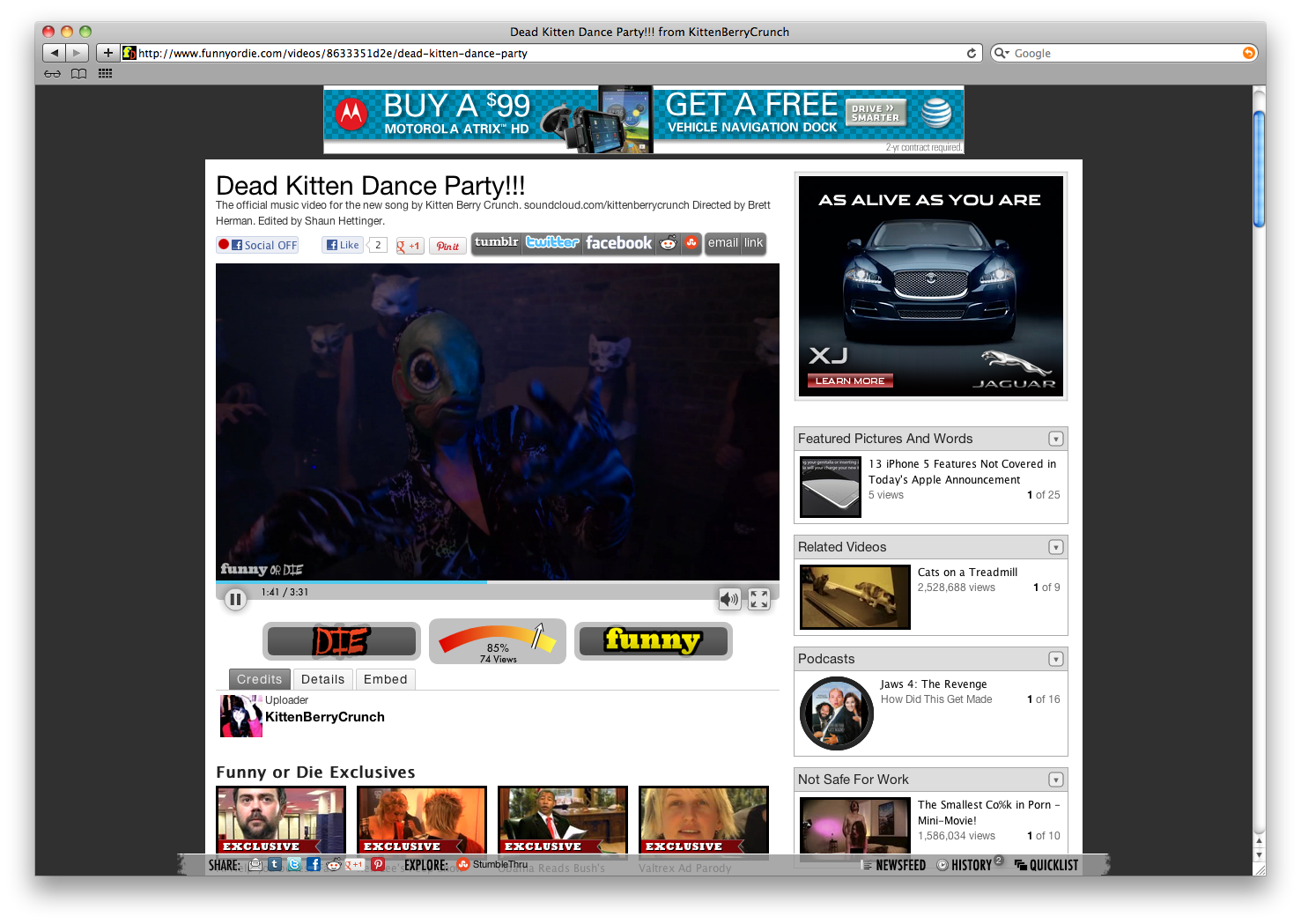Share on Tumblr icon in the bottom bar
The image size is (1301, 924).
275,865
